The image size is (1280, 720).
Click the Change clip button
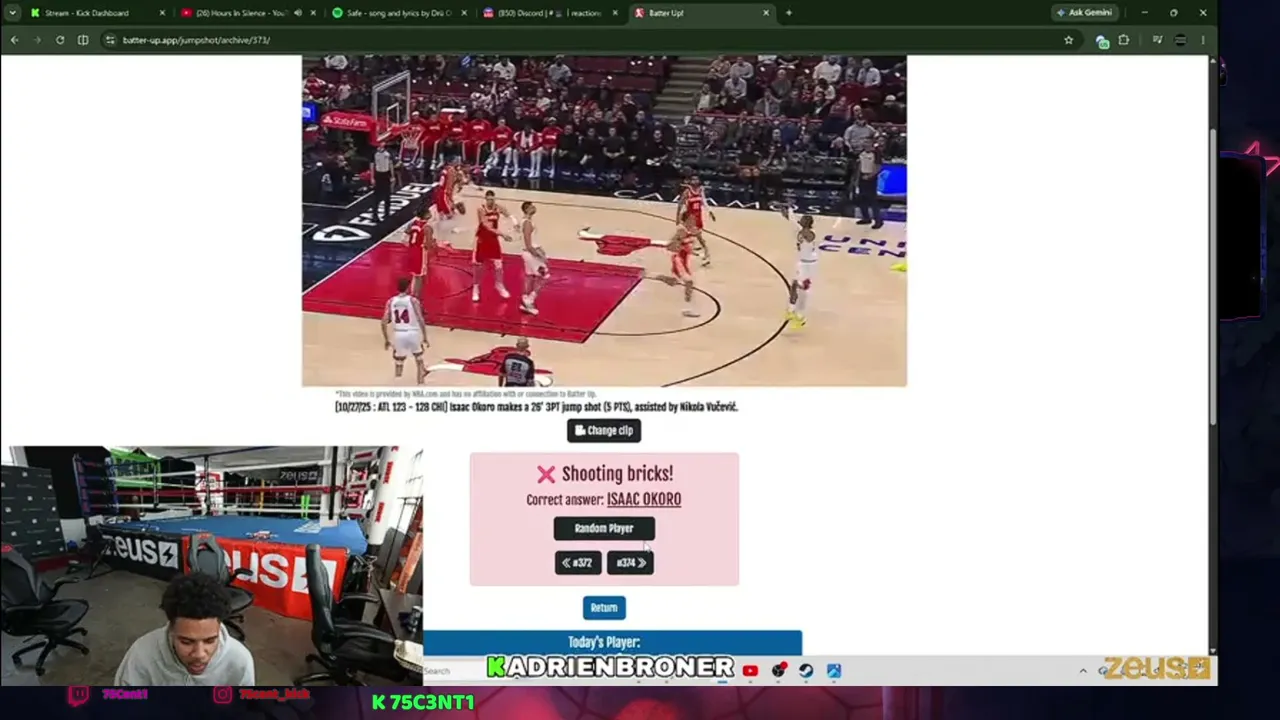(x=604, y=430)
